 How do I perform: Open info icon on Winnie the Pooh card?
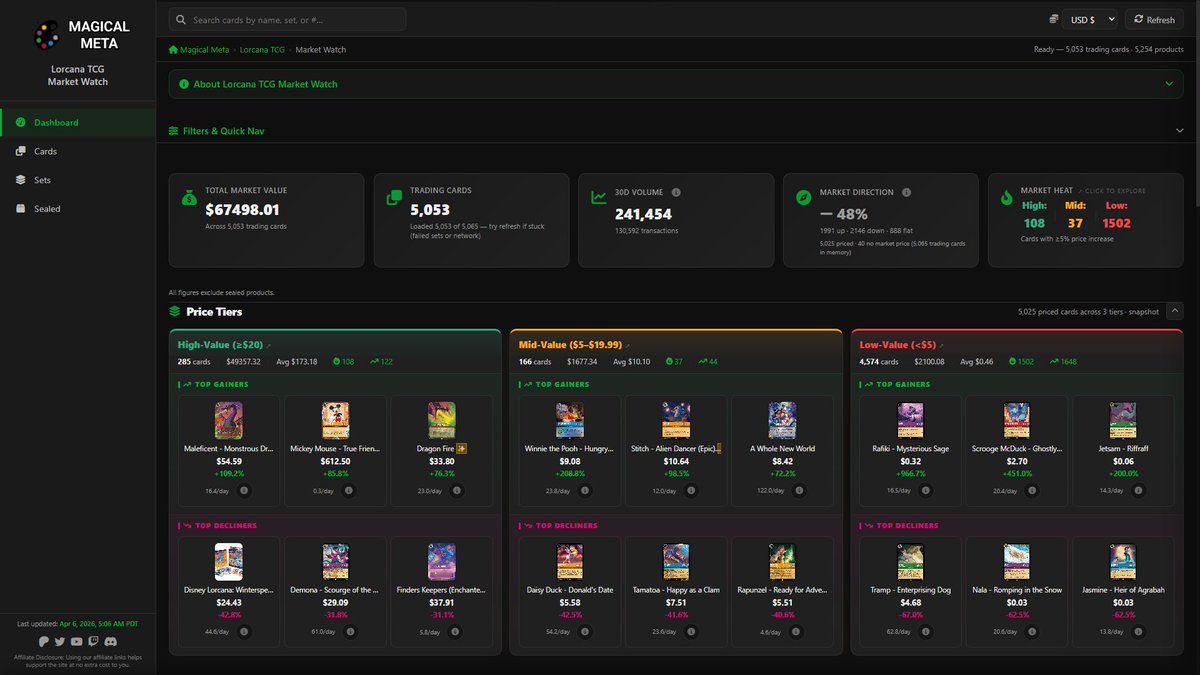coord(585,491)
